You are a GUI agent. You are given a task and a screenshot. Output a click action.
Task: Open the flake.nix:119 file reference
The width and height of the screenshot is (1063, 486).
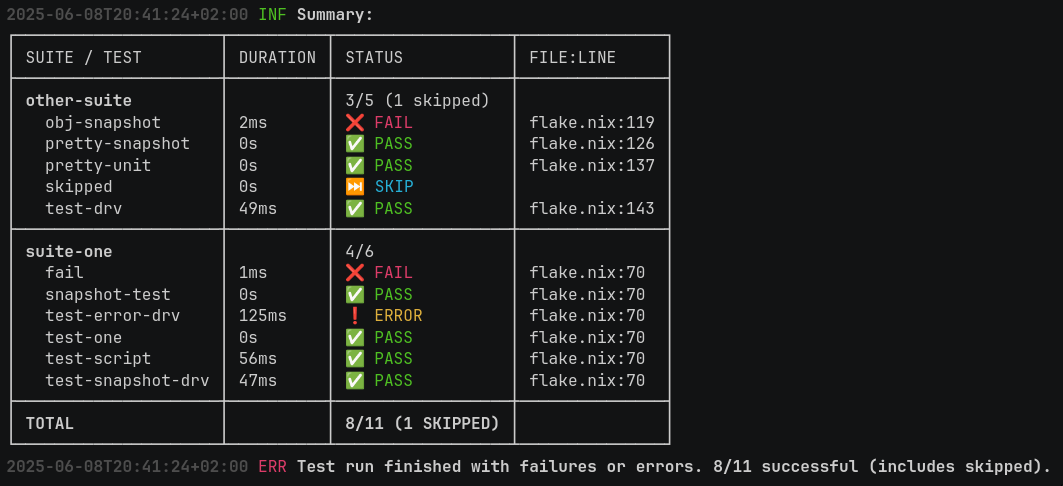coord(592,123)
